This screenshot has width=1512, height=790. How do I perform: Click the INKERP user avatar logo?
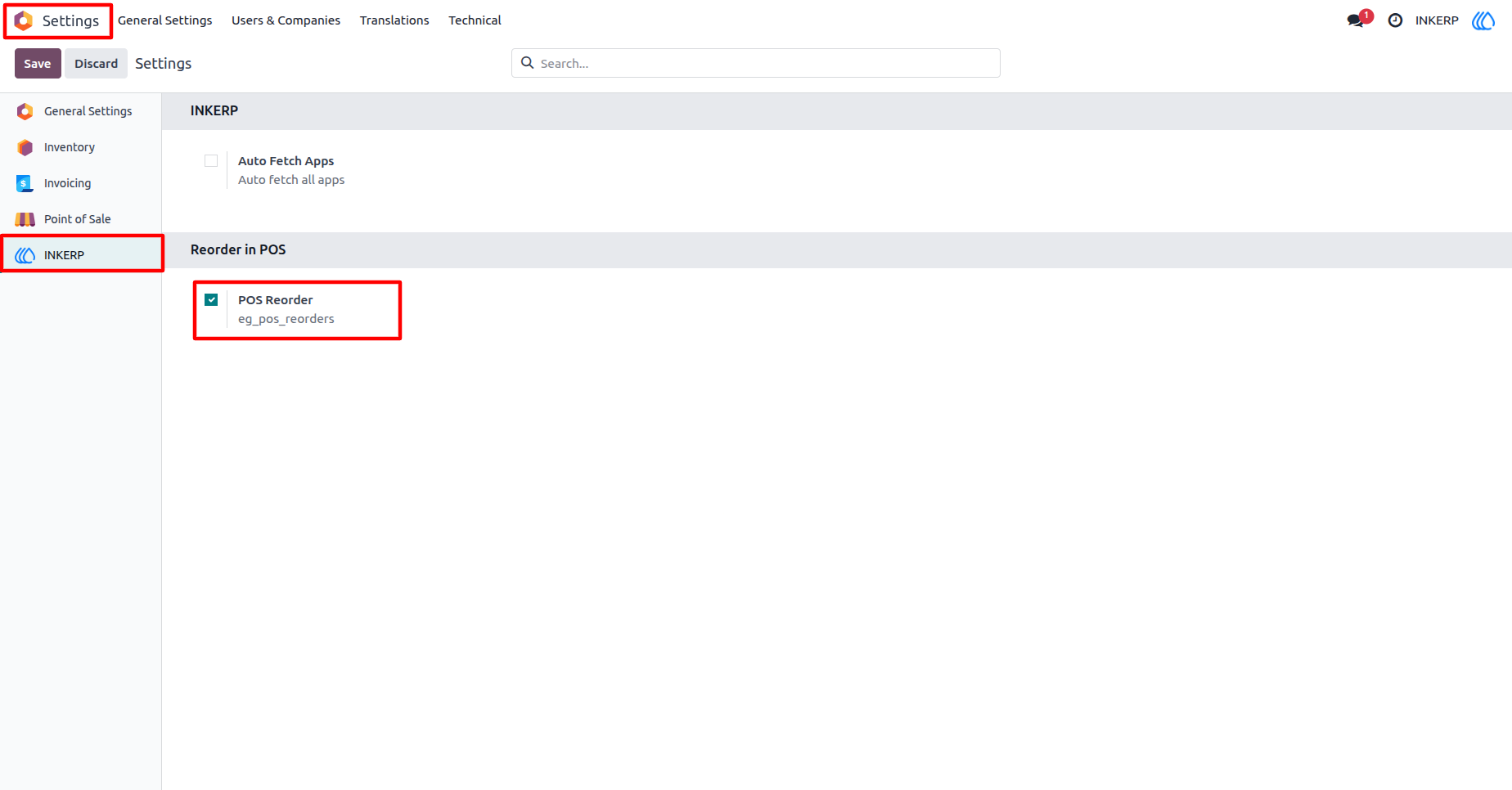coord(1483,20)
